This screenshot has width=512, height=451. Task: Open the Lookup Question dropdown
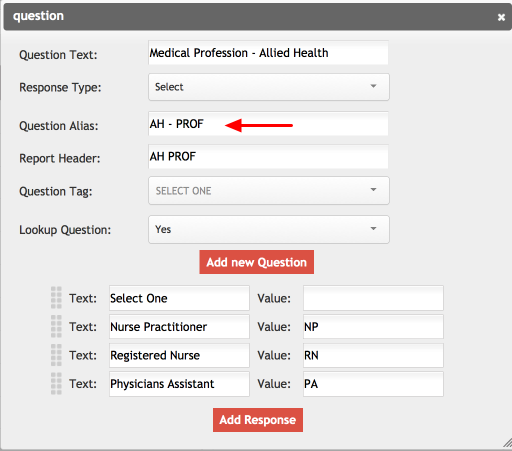[269, 229]
